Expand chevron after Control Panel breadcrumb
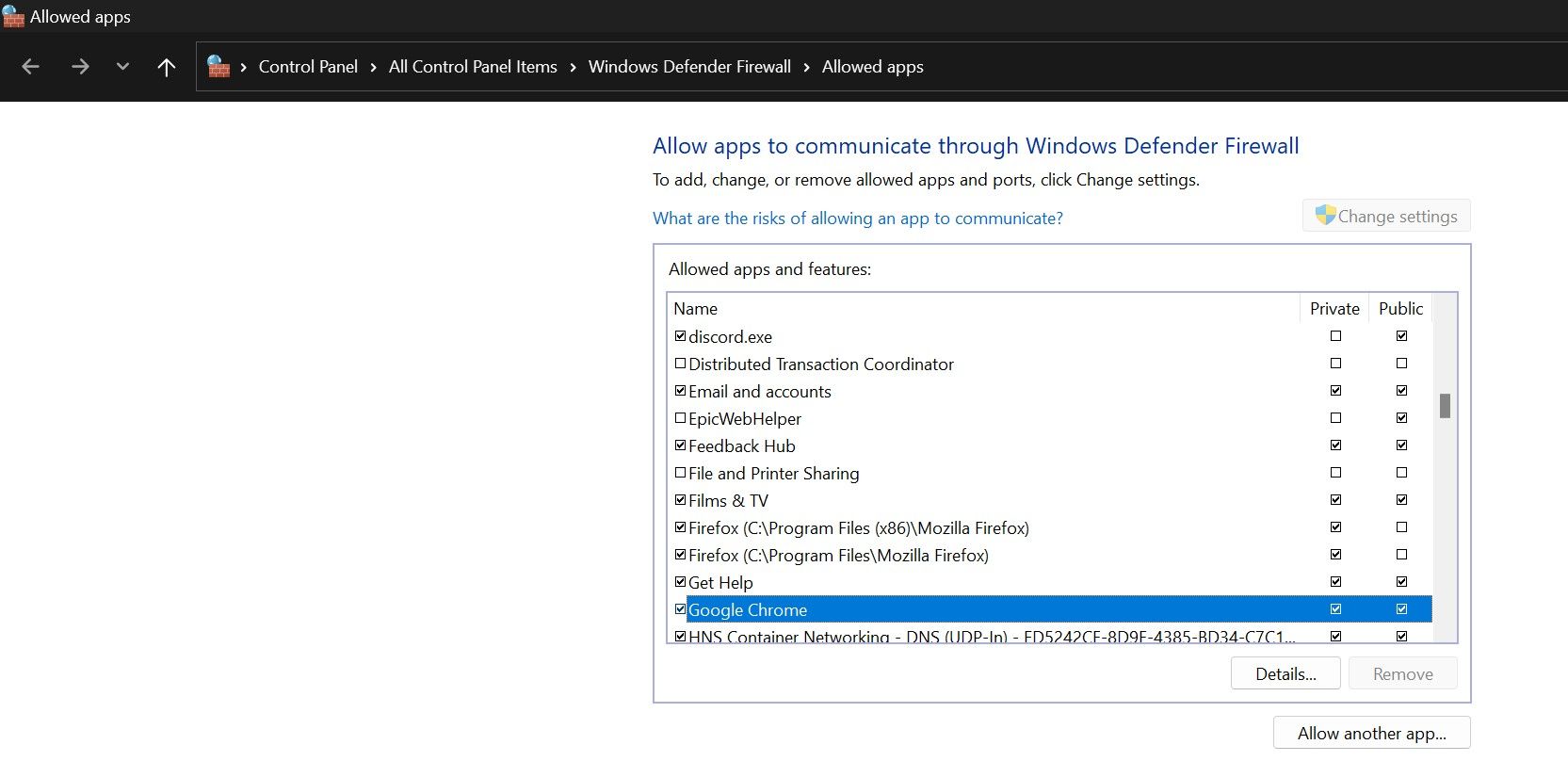Screen dimensions: 1568x761 (x=374, y=67)
